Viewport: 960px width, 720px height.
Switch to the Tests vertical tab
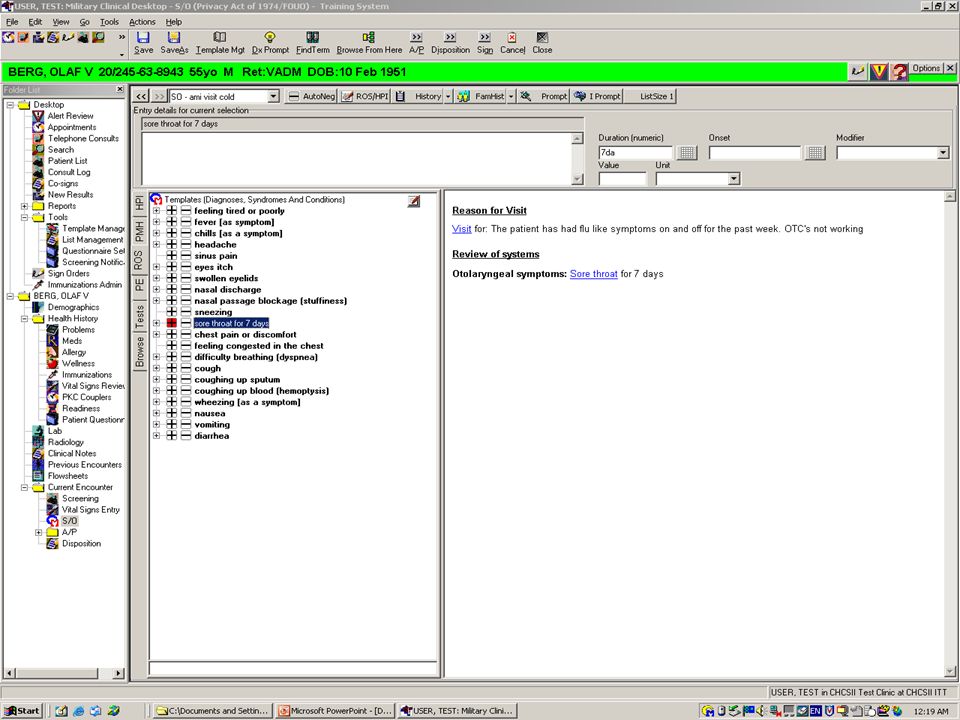pyautogui.click(x=139, y=317)
